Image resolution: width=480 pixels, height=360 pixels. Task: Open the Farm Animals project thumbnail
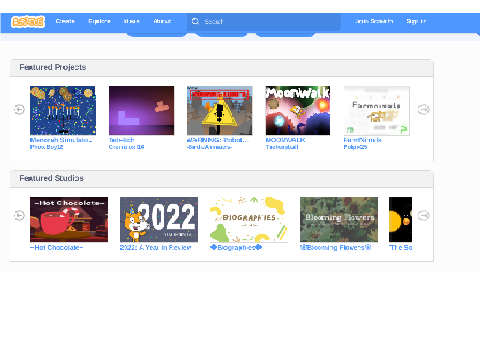point(377,110)
